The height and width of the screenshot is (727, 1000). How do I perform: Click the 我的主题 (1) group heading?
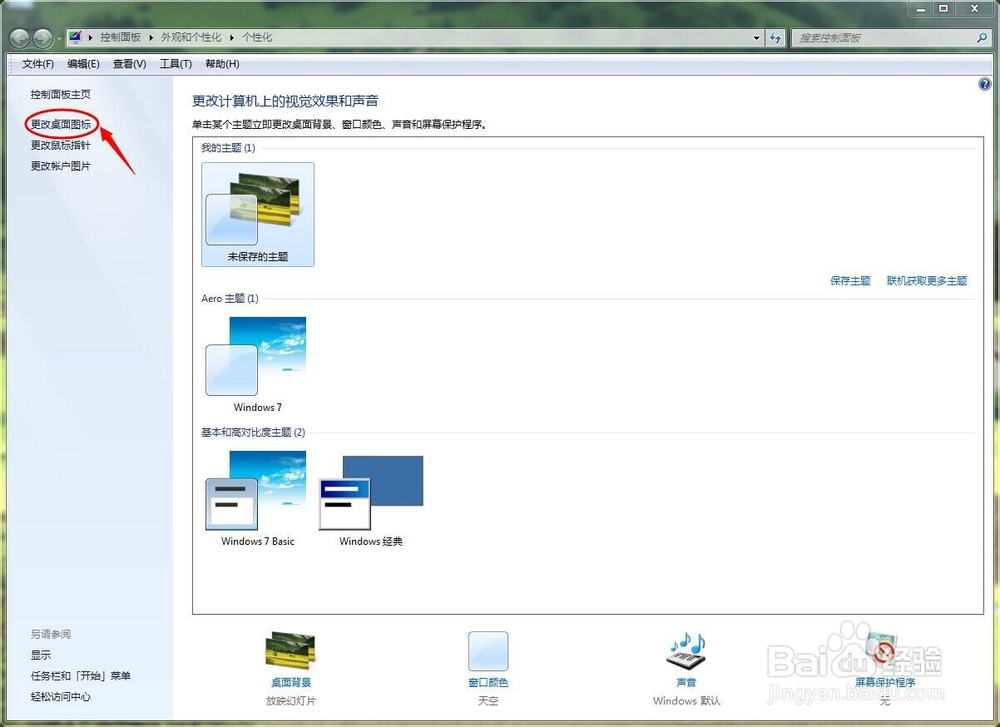point(228,148)
